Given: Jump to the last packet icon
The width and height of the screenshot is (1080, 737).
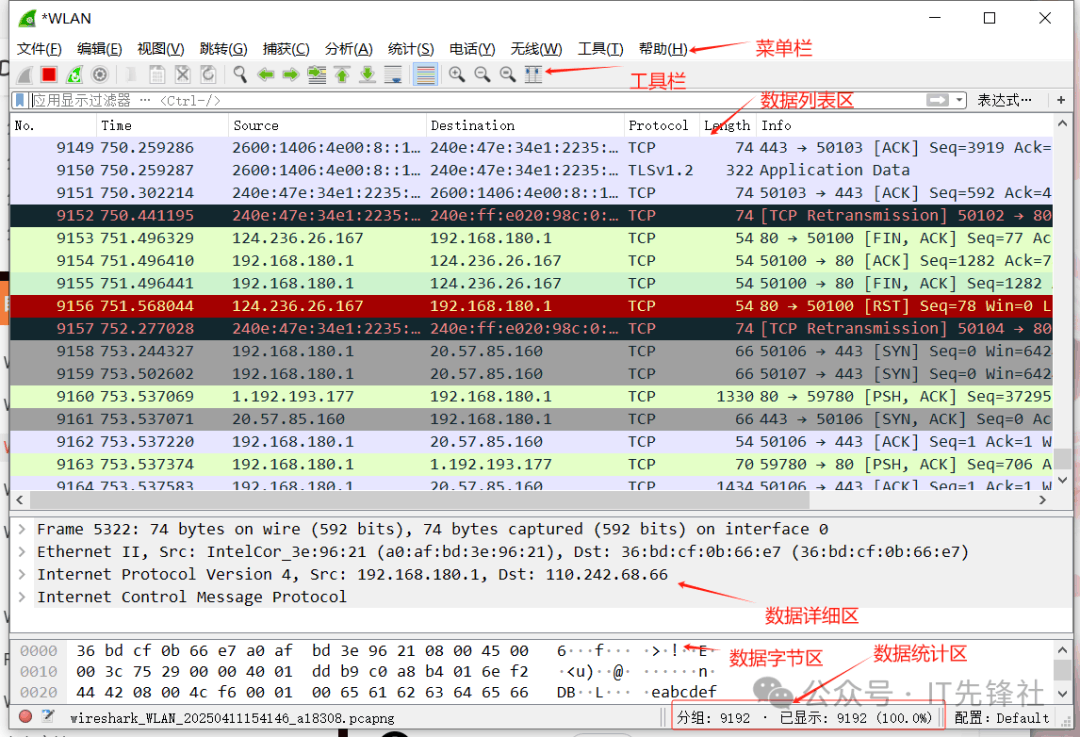Looking at the screenshot, I should [x=368, y=75].
